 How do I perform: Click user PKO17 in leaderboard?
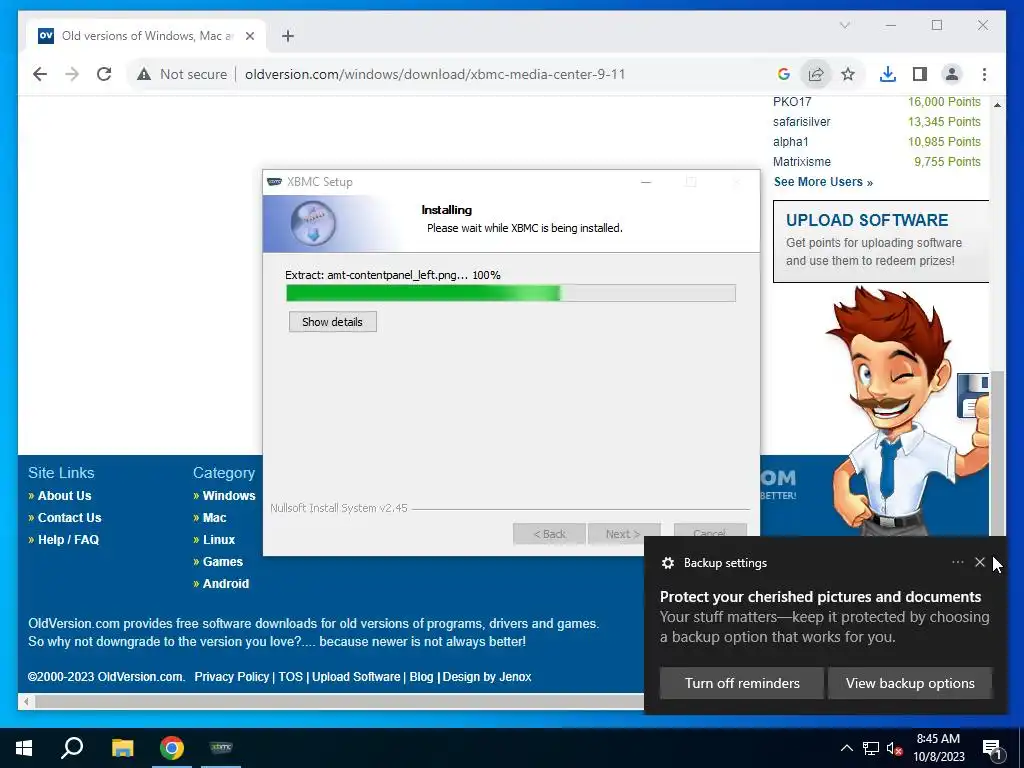(x=792, y=102)
